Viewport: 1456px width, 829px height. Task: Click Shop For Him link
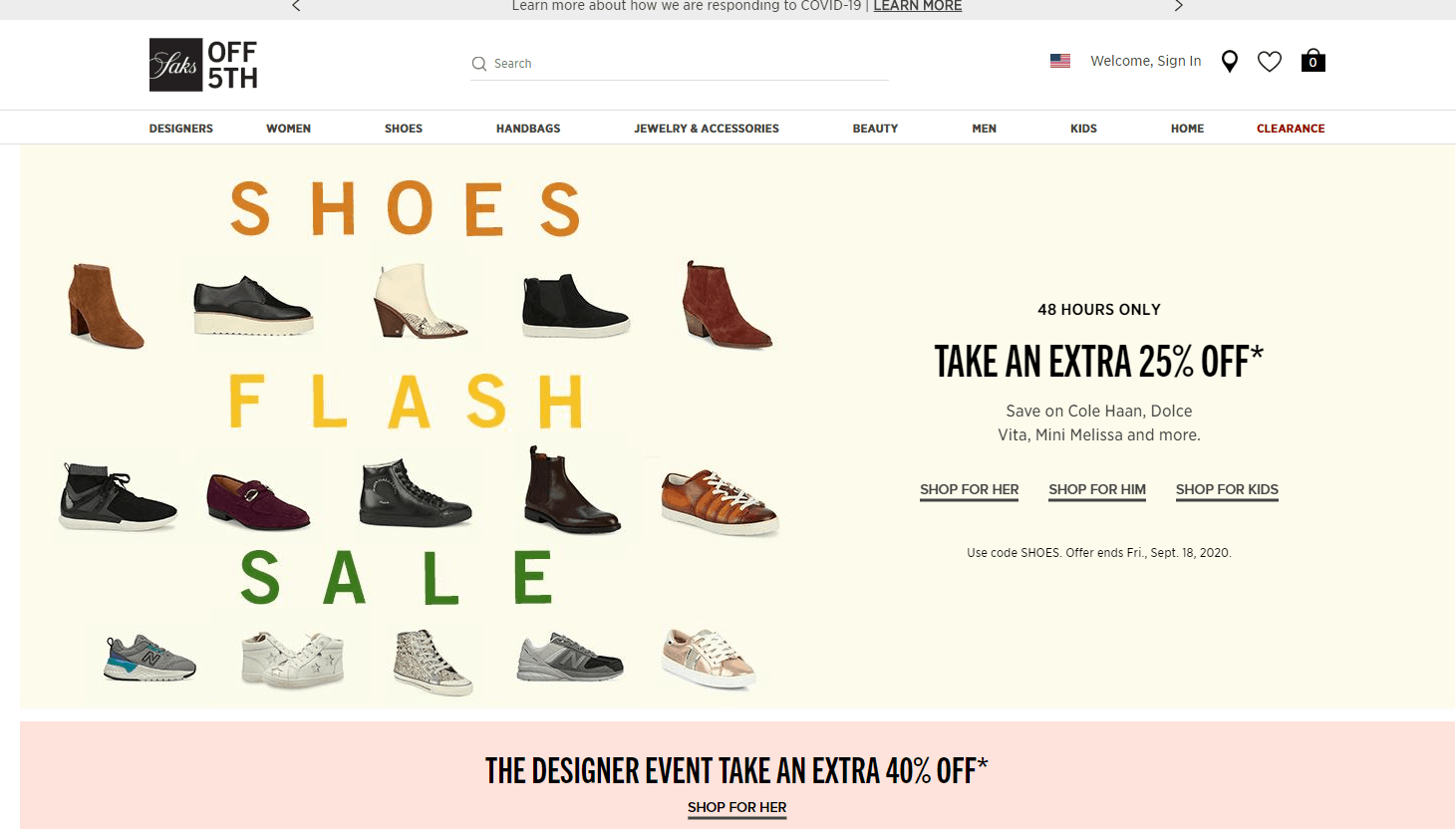coord(1097,490)
